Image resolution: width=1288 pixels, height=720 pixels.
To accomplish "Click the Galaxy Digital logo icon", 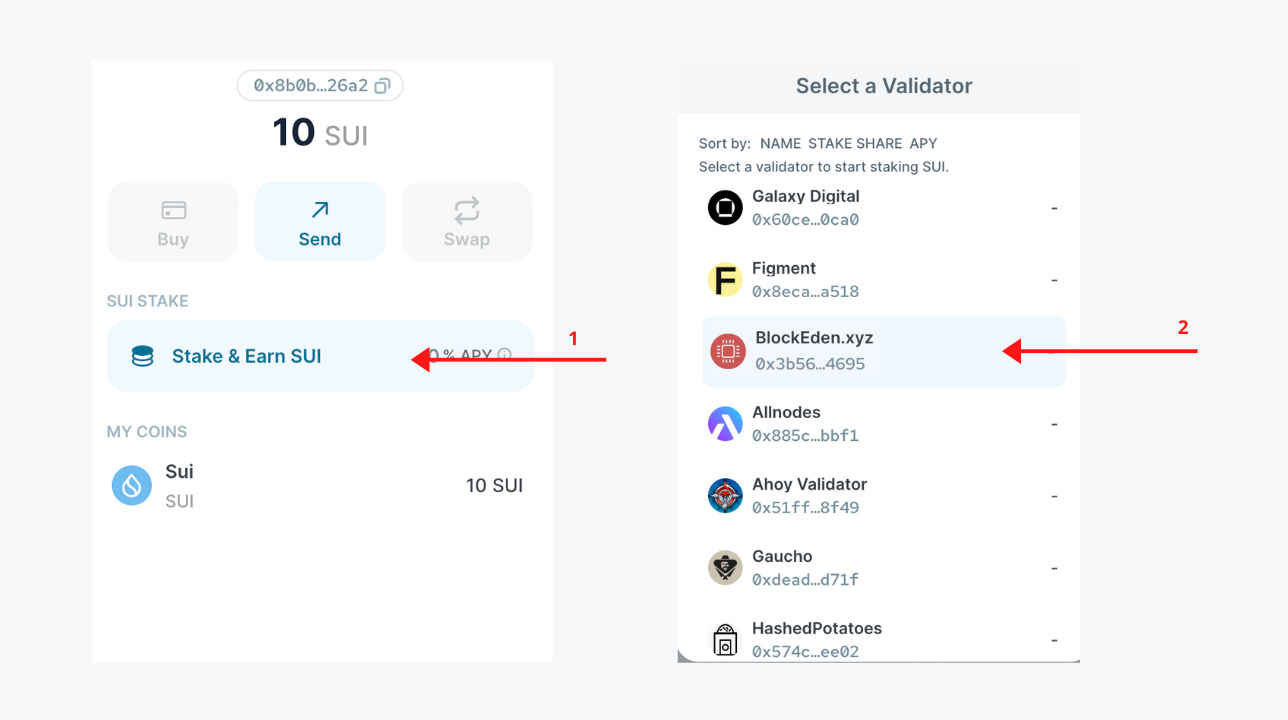I will click(x=725, y=208).
